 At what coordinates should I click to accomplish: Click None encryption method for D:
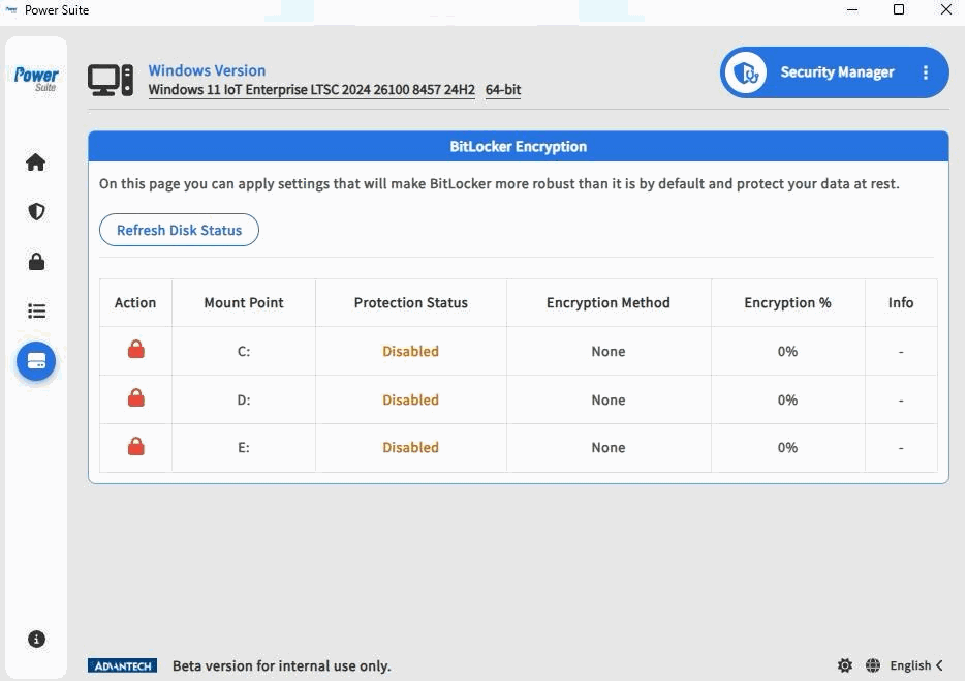pyautogui.click(x=608, y=400)
